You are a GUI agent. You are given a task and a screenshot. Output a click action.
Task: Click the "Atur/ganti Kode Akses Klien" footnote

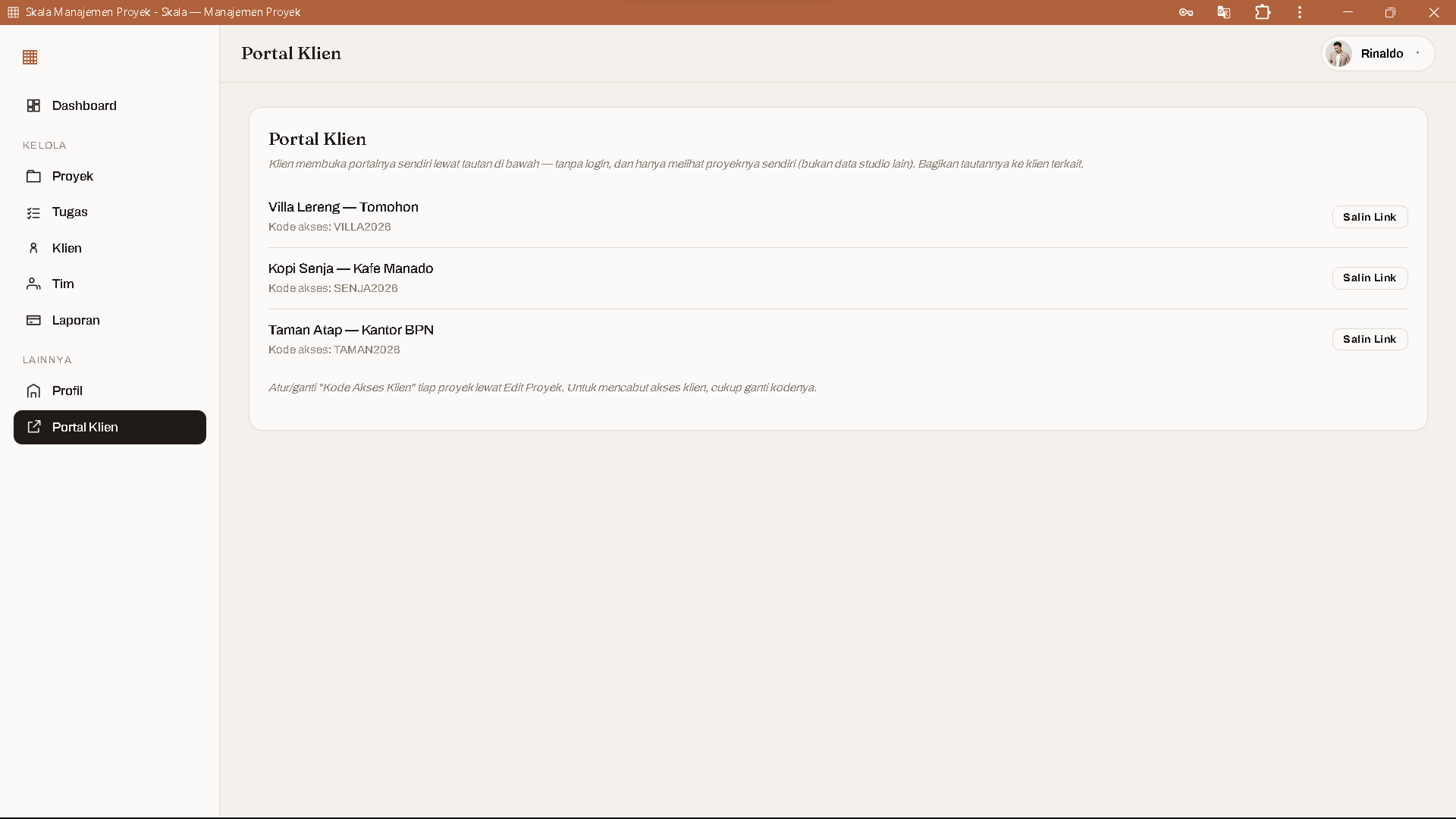542,388
